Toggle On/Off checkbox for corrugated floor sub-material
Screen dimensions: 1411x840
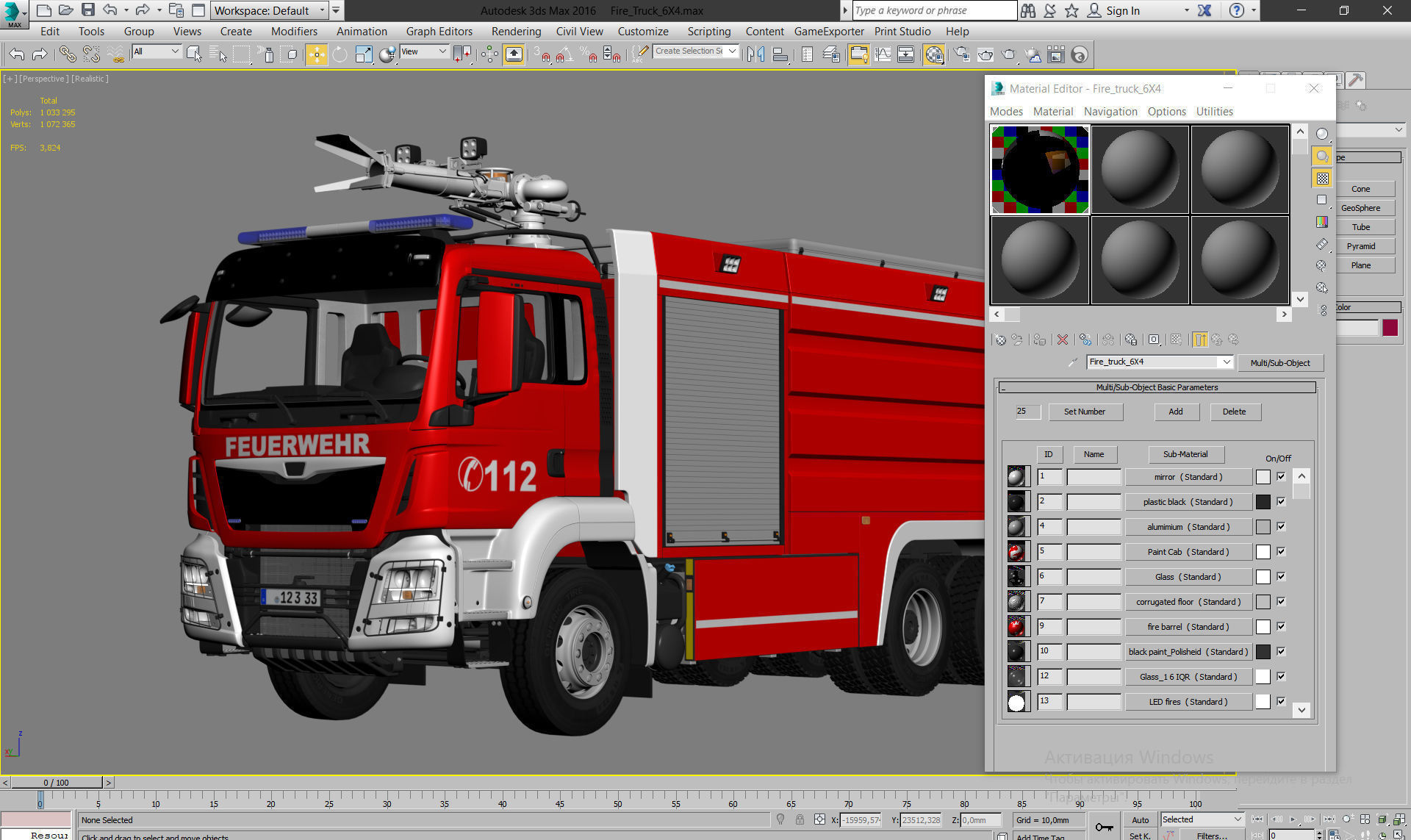coord(1281,601)
